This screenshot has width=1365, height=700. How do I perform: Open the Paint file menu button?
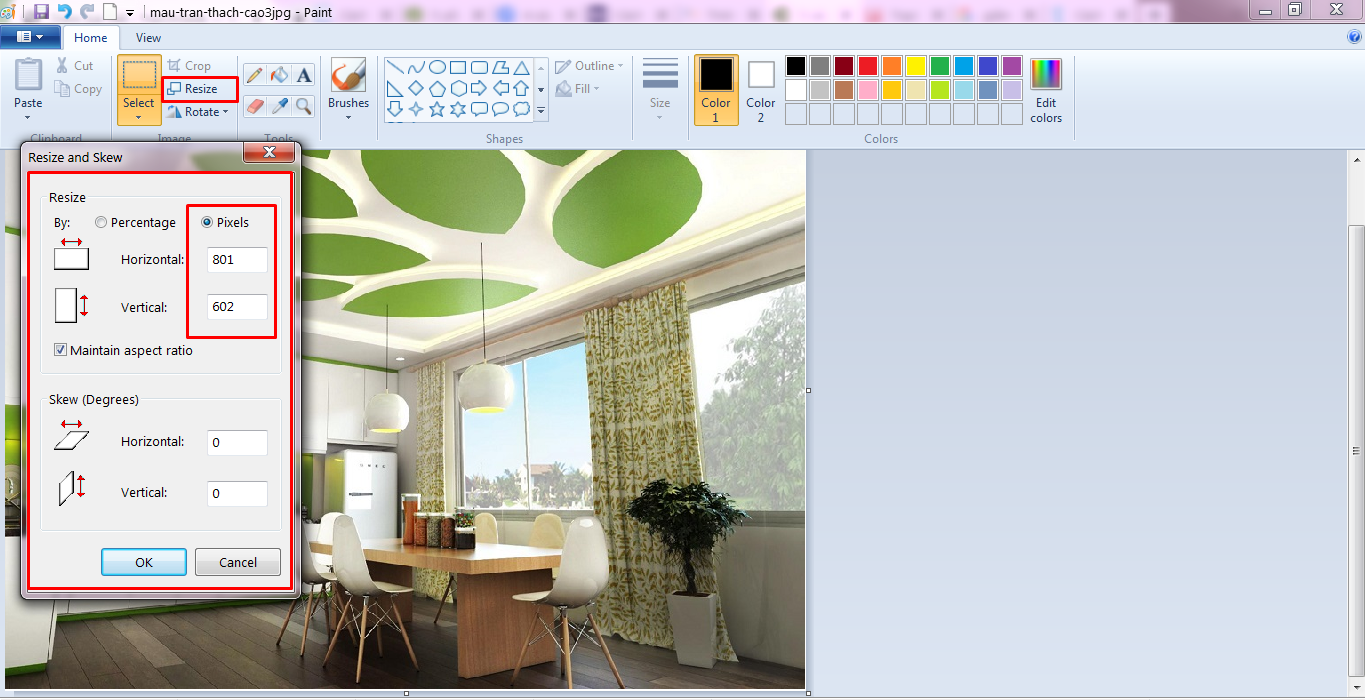click(31, 37)
